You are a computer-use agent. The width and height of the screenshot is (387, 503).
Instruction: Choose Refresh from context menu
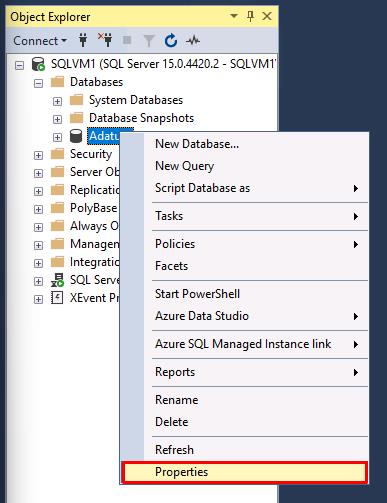(x=244, y=450)
